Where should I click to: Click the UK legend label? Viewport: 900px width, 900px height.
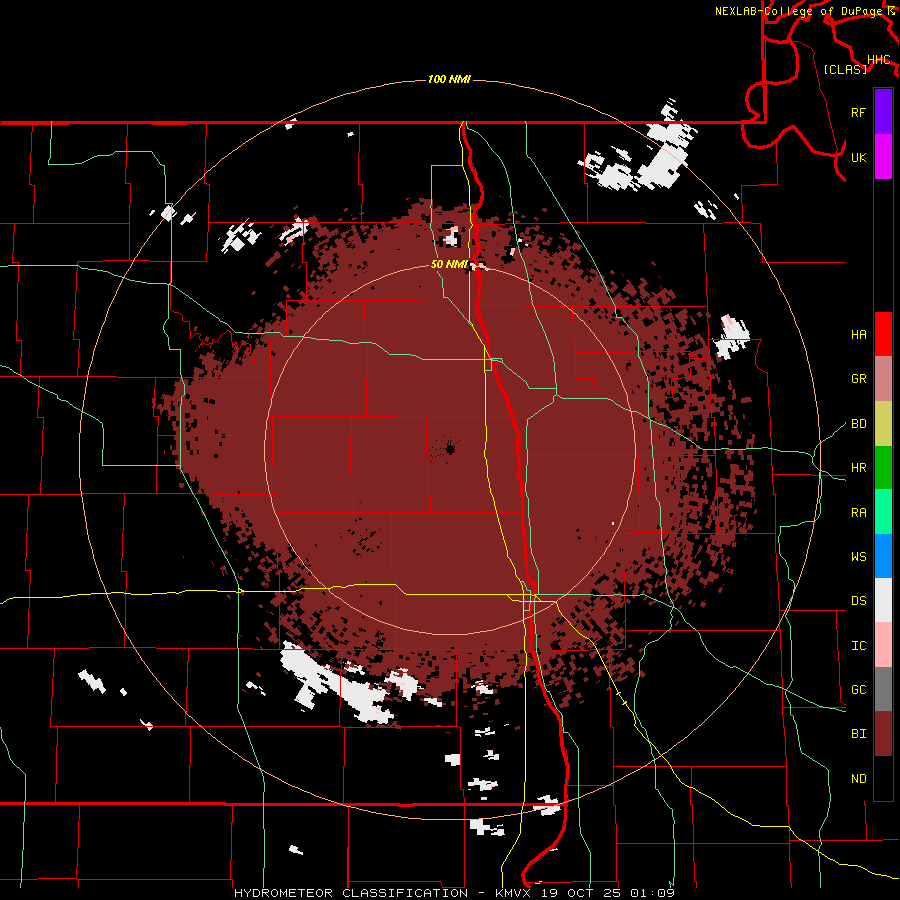click(x=858, y=157)
